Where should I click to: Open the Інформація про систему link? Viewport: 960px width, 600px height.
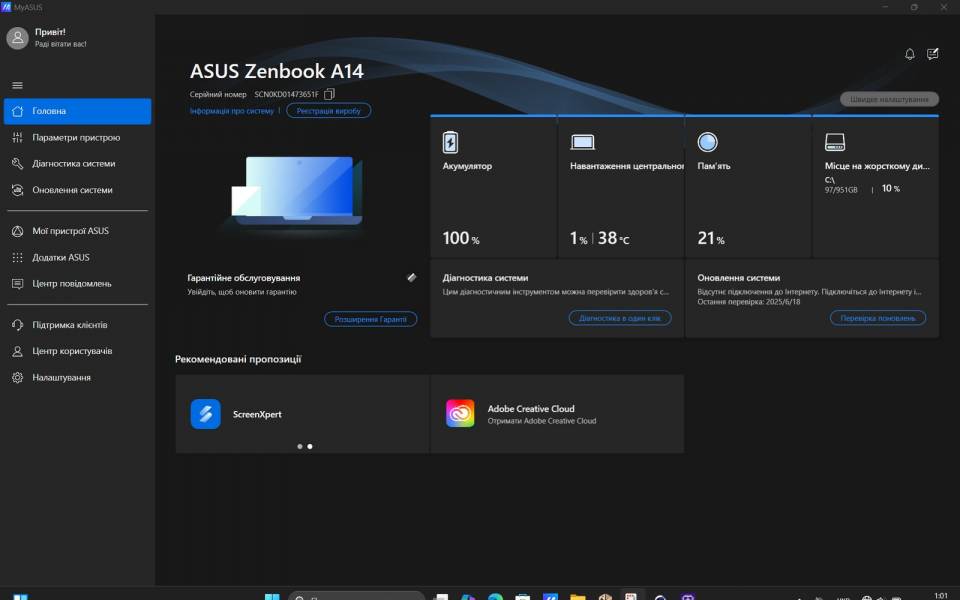pos(232,111)
